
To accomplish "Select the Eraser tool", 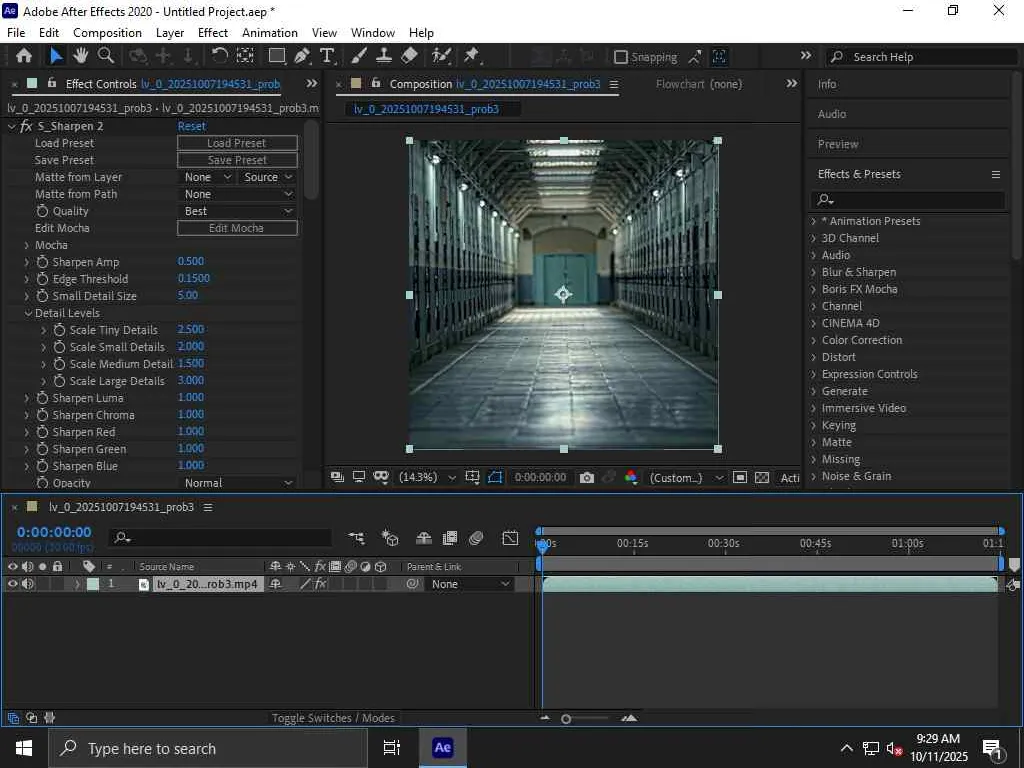I will (x=409, y=56).
